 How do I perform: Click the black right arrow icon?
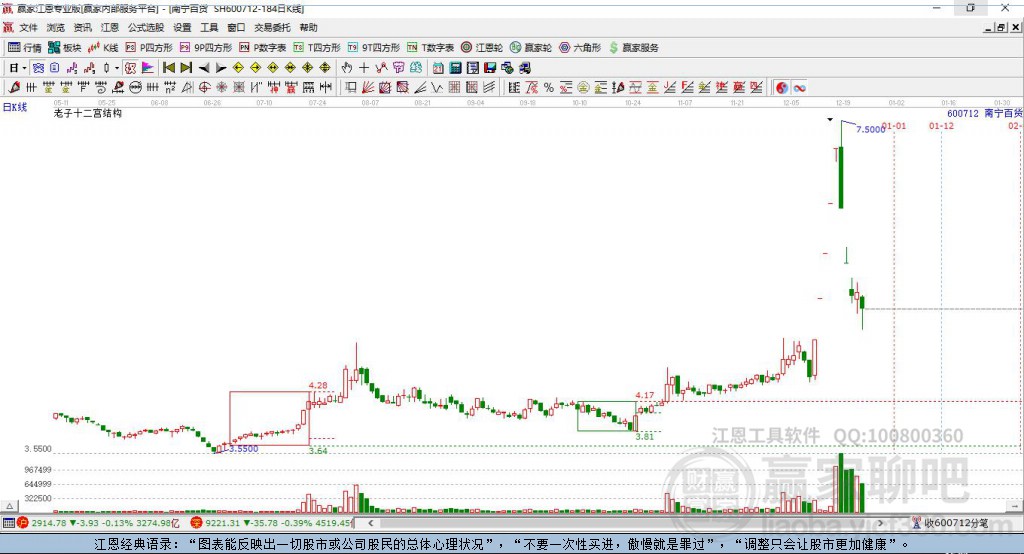point(221,68)
